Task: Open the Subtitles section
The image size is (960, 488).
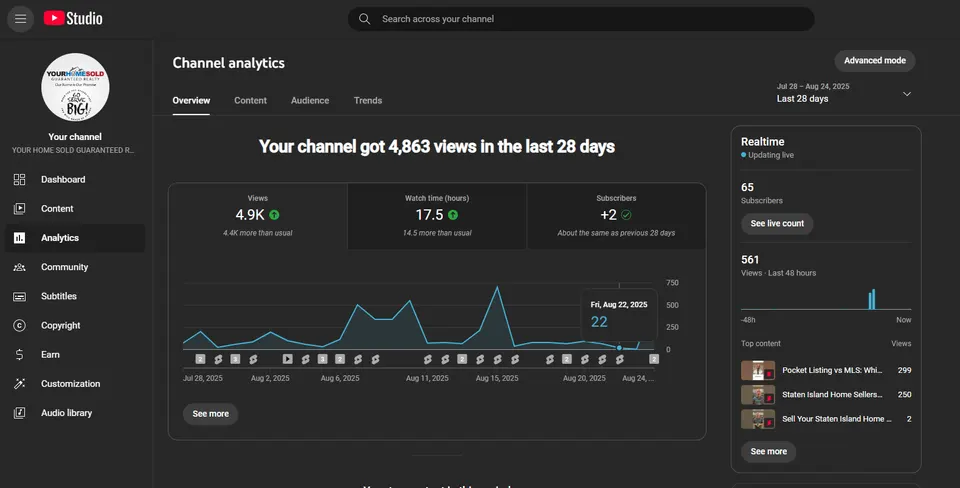Action: click(75, 296)
